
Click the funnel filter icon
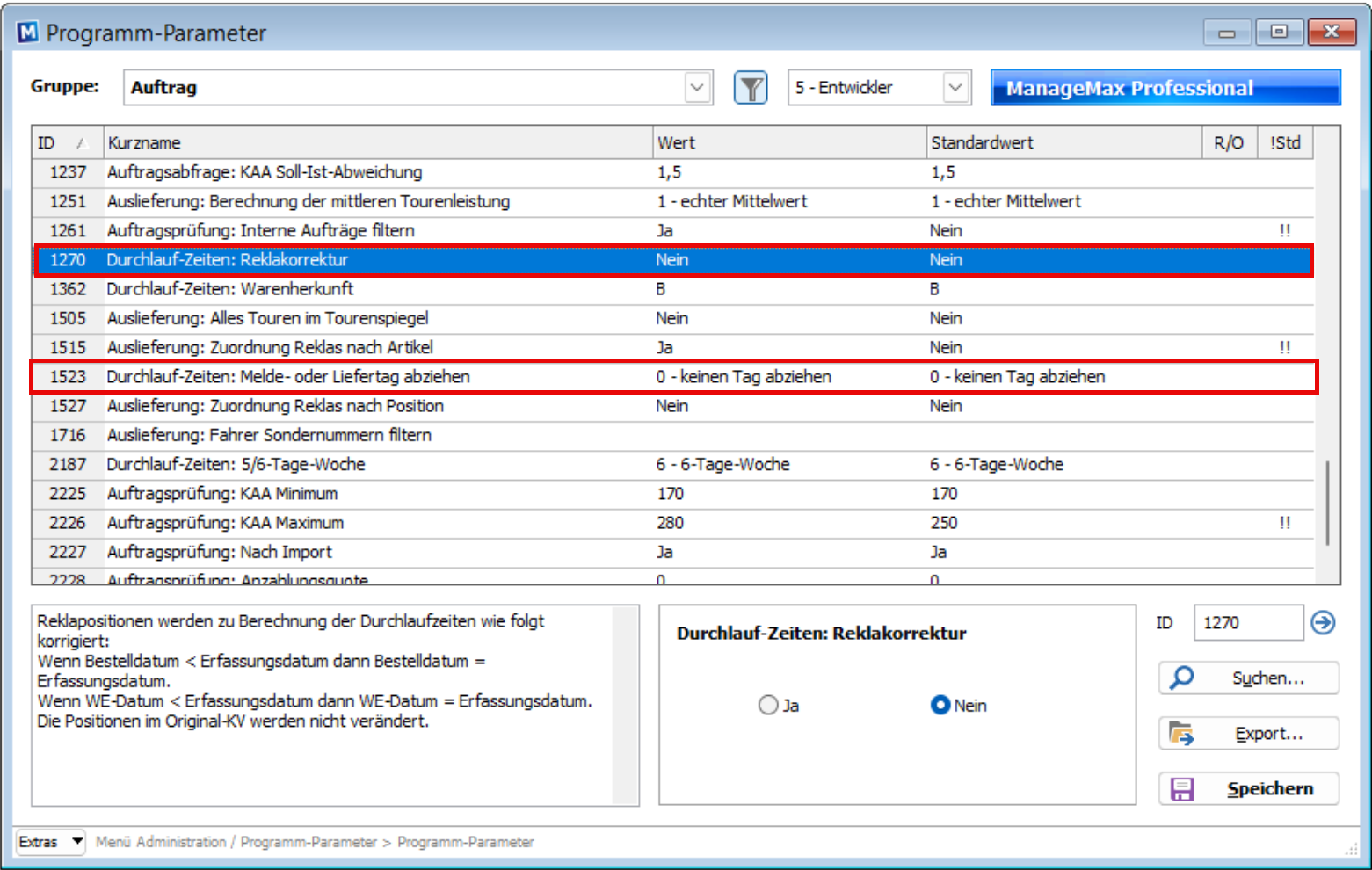point(751,88)
